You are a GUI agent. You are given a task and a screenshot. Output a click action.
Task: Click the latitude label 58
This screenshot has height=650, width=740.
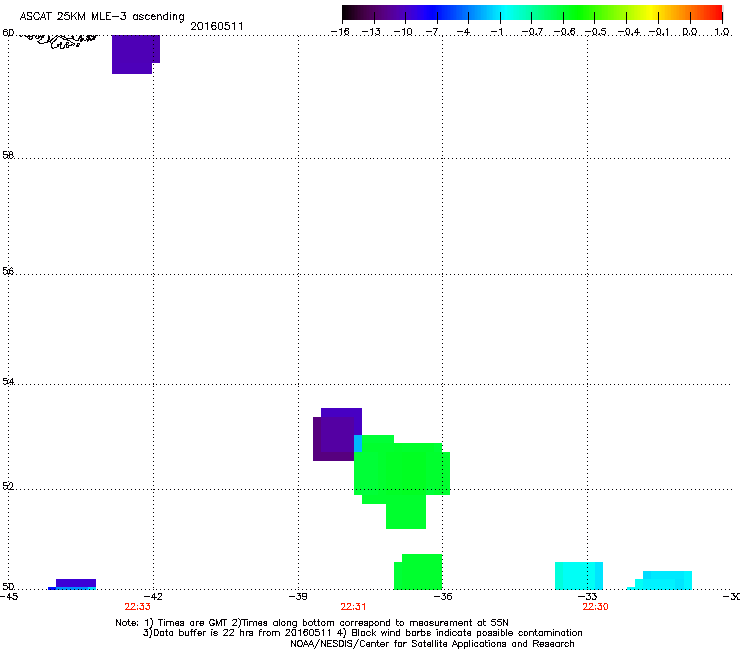(x=8, y=155)
